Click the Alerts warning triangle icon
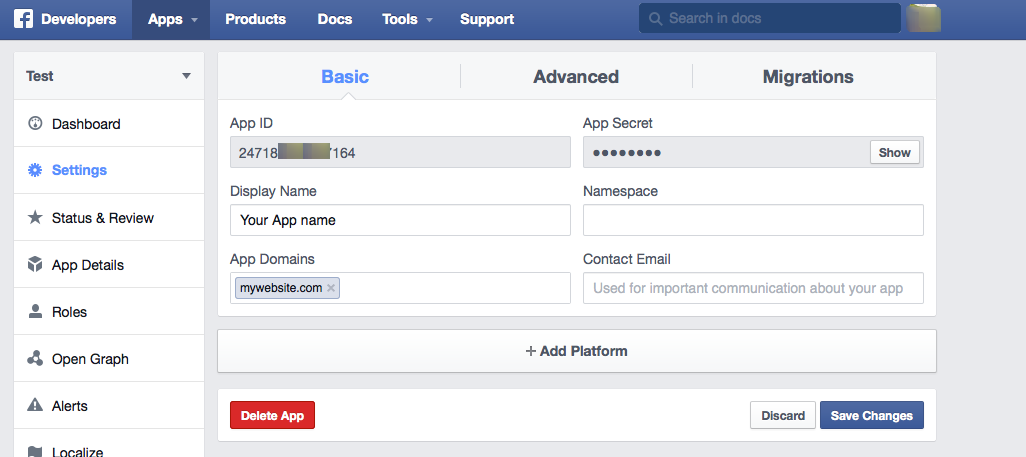1026x457 pixels. coord(35,405)
